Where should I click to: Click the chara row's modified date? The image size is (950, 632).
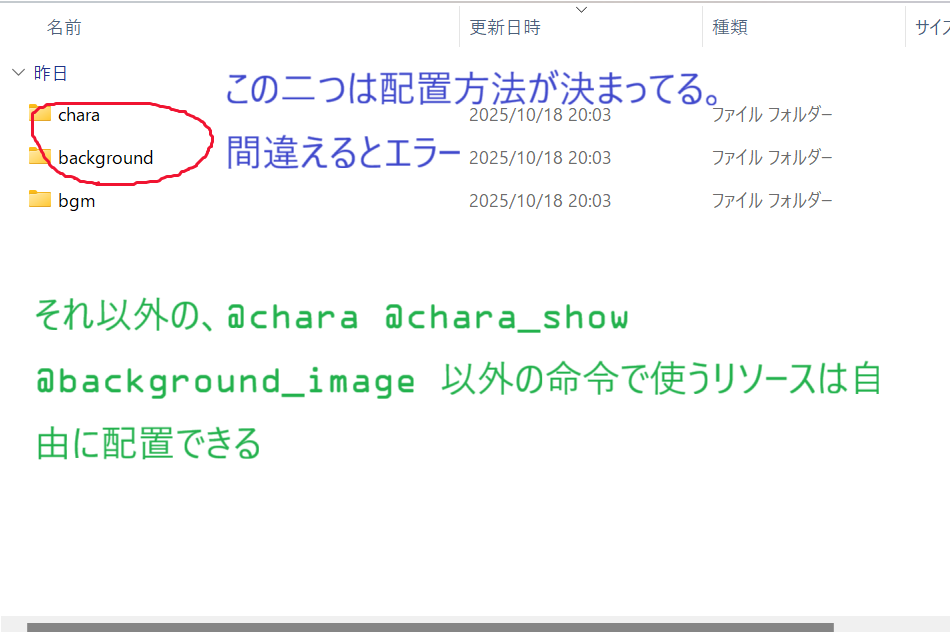coord(540,115)
